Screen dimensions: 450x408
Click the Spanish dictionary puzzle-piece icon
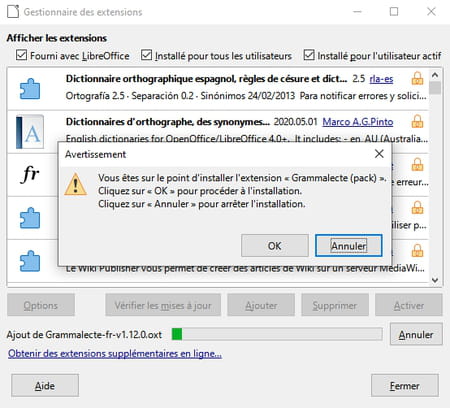[x=30, y=89]
